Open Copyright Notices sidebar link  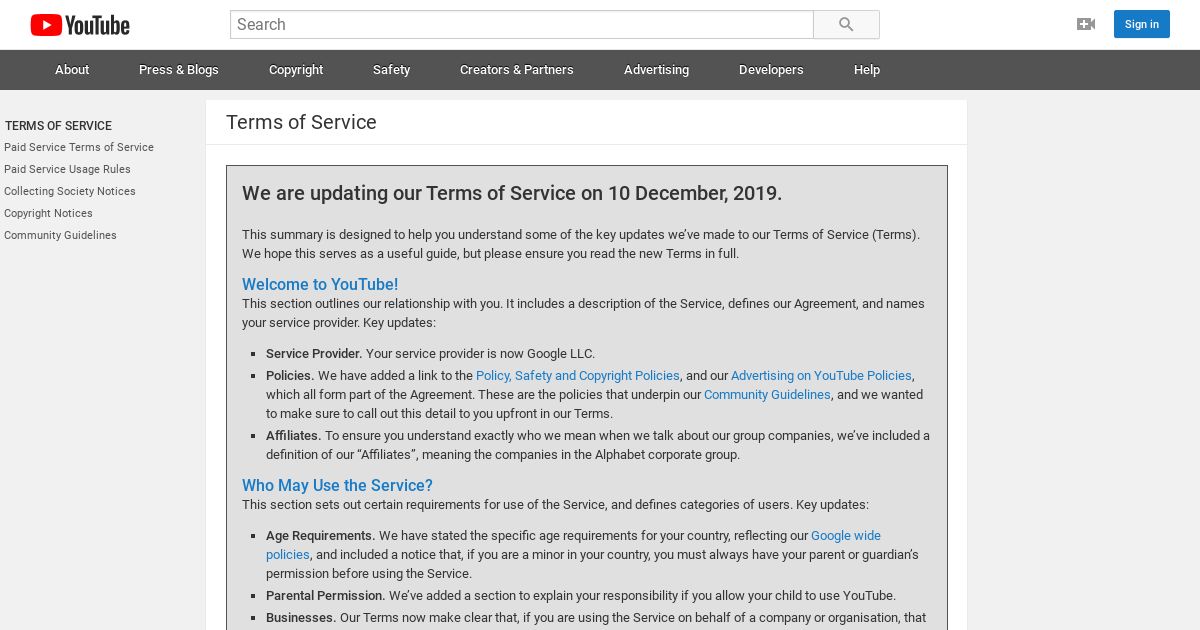(x=48, y=213)
